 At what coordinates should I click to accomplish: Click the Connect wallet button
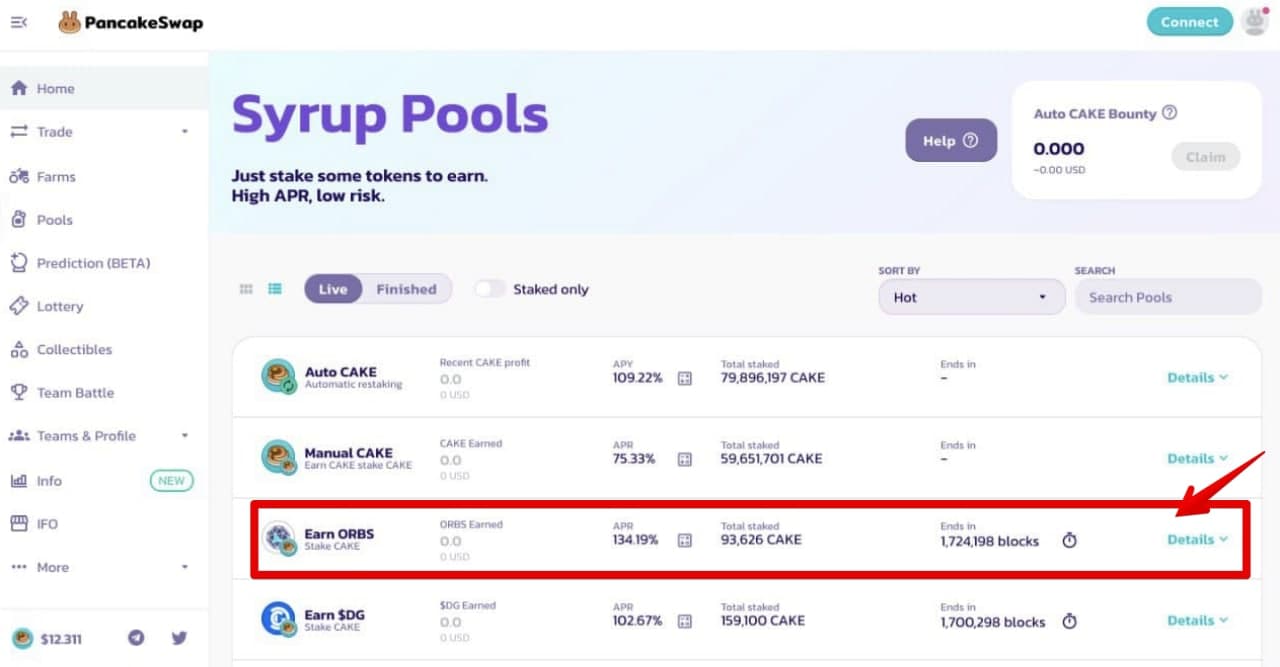click(x=1190, y=22)
